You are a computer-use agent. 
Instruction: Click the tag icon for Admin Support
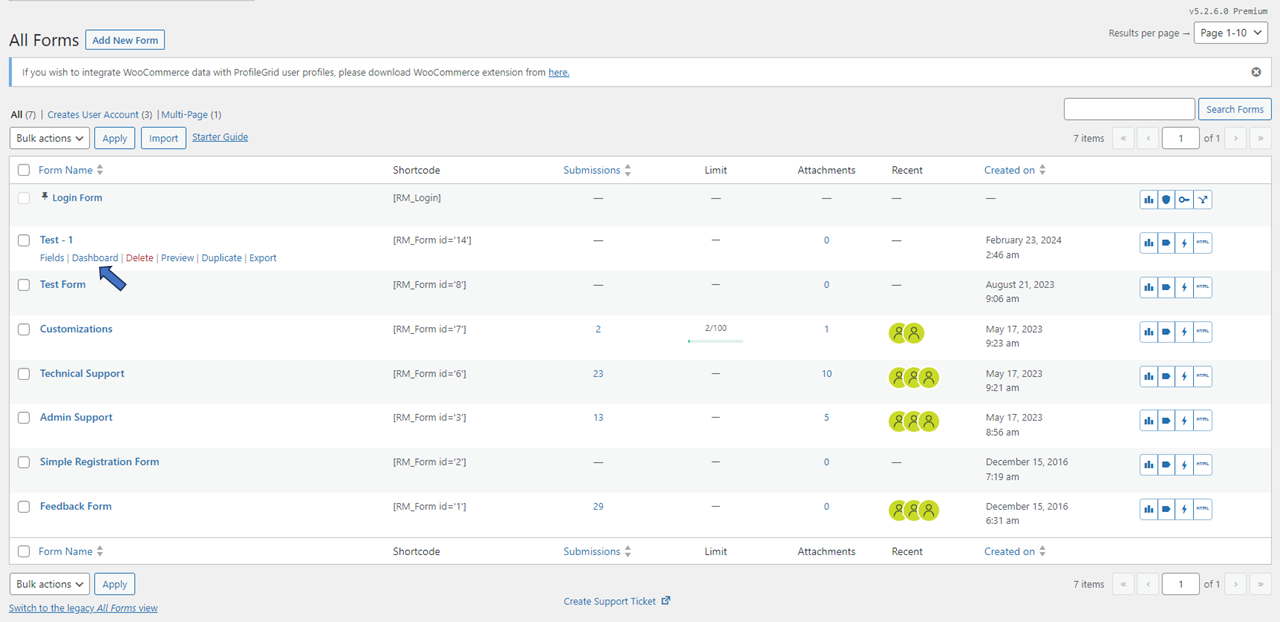(x=1166, y=420)
